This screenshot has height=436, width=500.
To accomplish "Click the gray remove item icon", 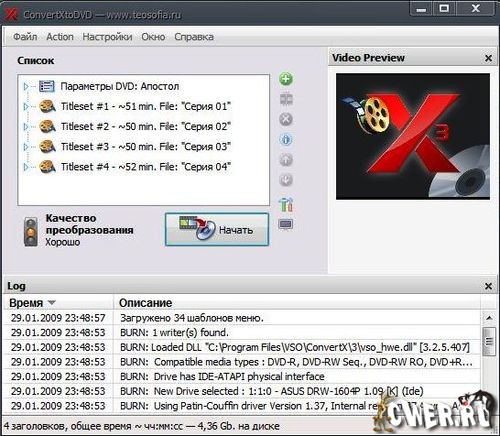I will pyautogui.click(x=286, y=119).
